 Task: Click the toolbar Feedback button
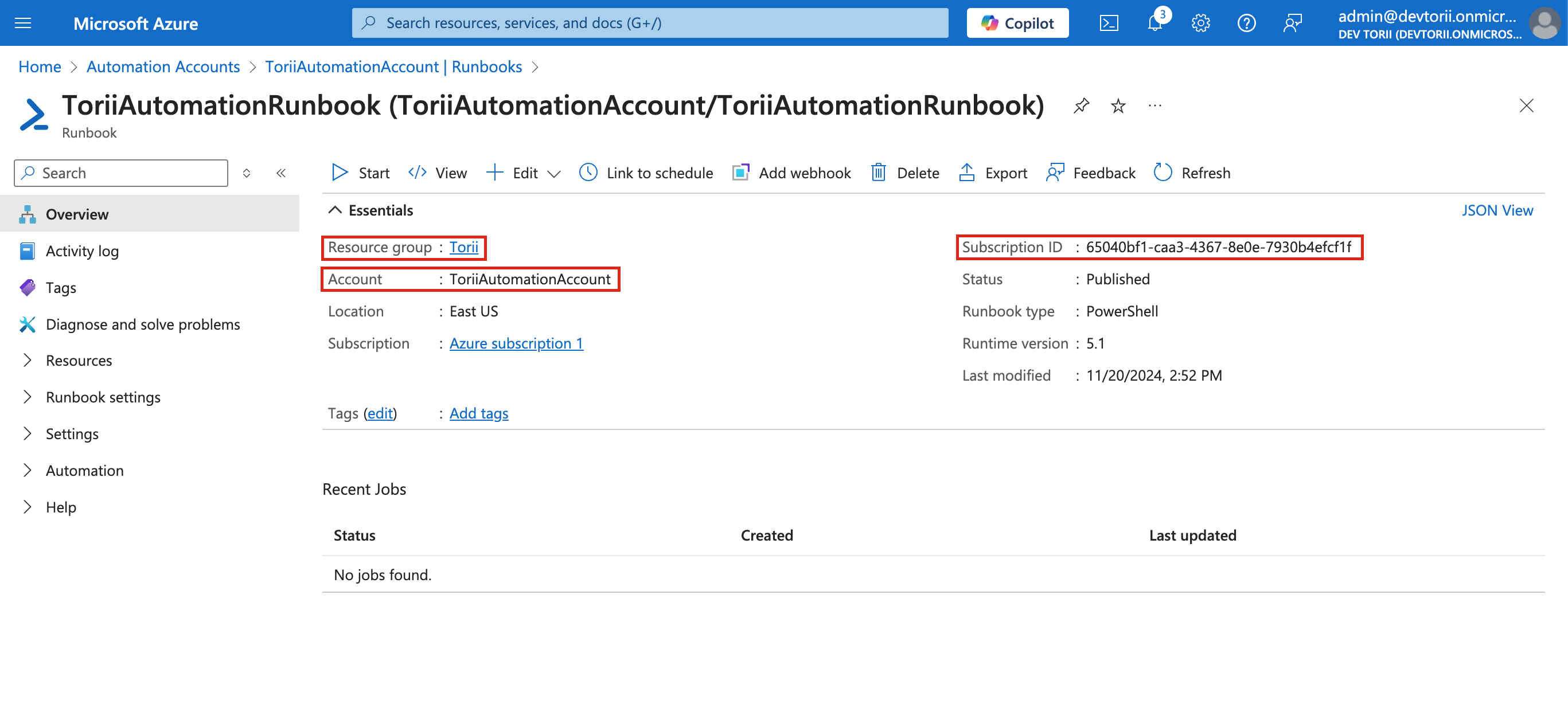tap(1091, 173)
